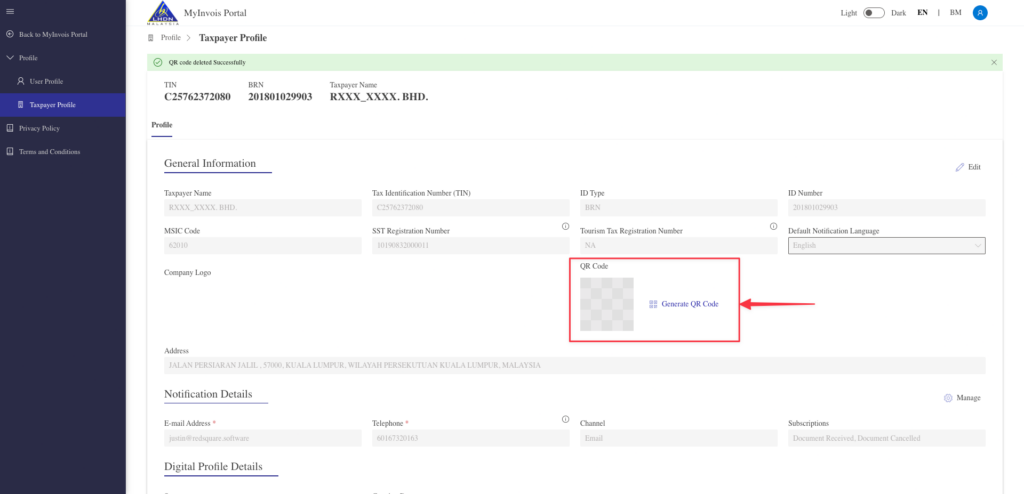The image size is (1024, 494).
Task: Click the Telephone field
Action: (x=470, y=438)
